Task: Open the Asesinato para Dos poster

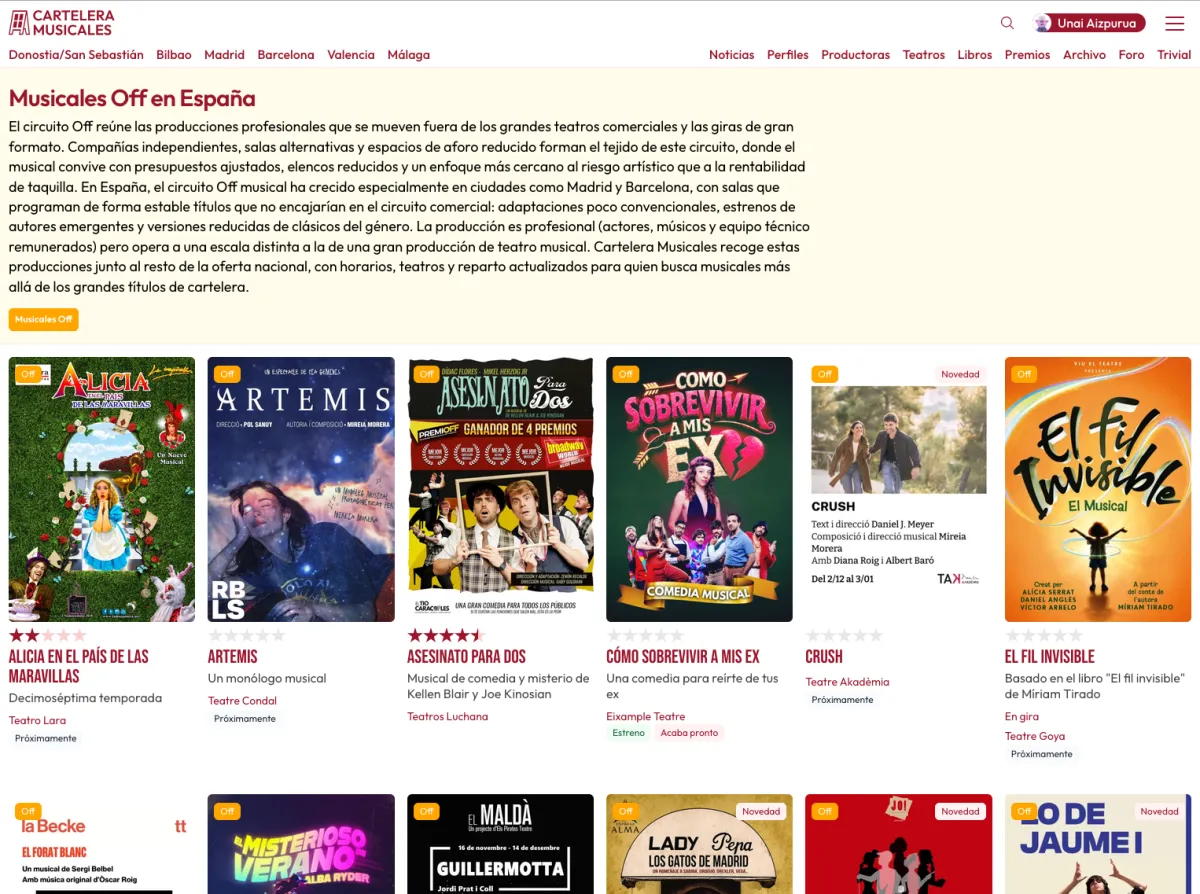Action: pyautogui.click(x=500, y=489)
